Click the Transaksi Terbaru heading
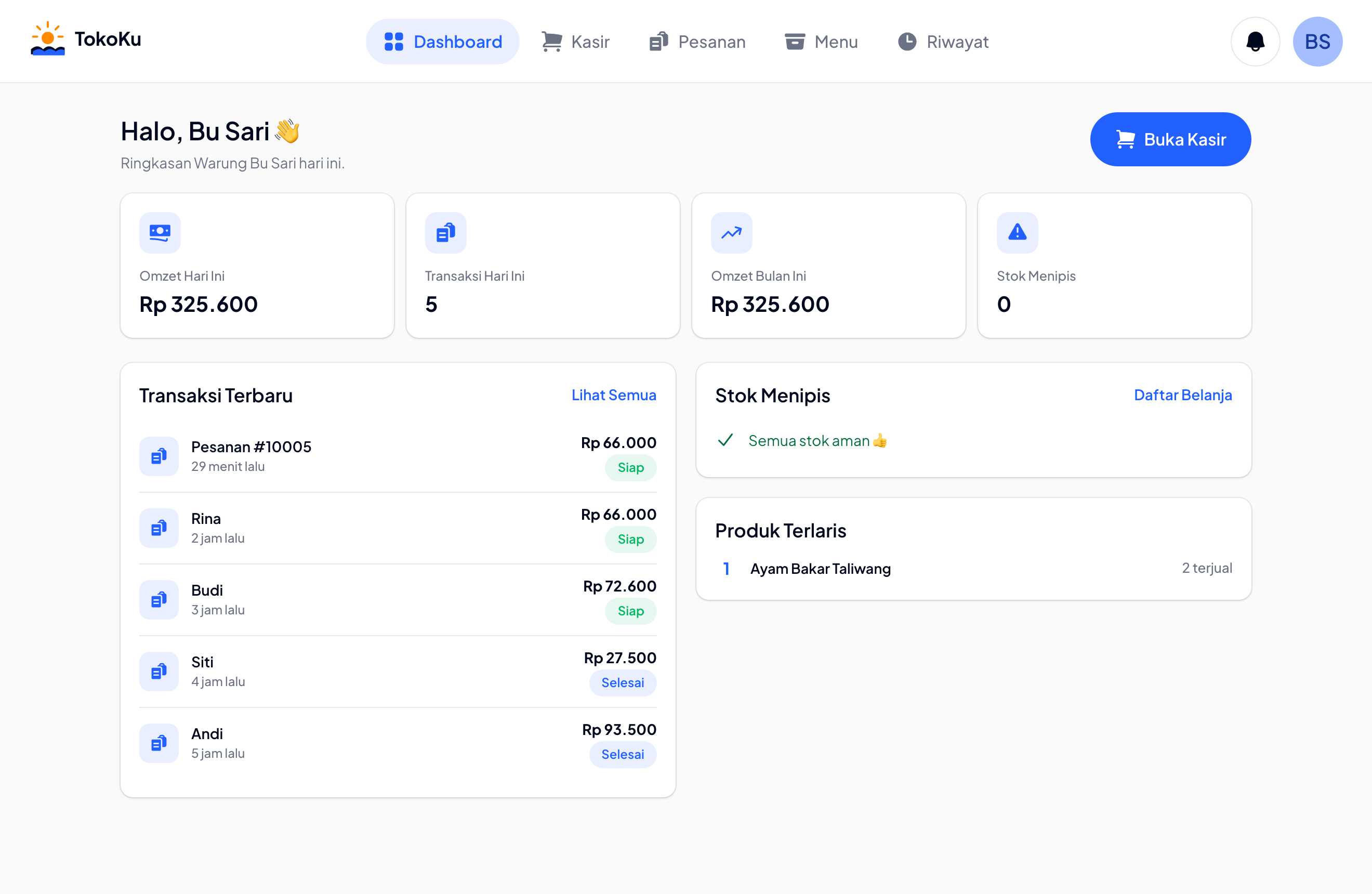1372x894 pixels. (x=216, y=396)
